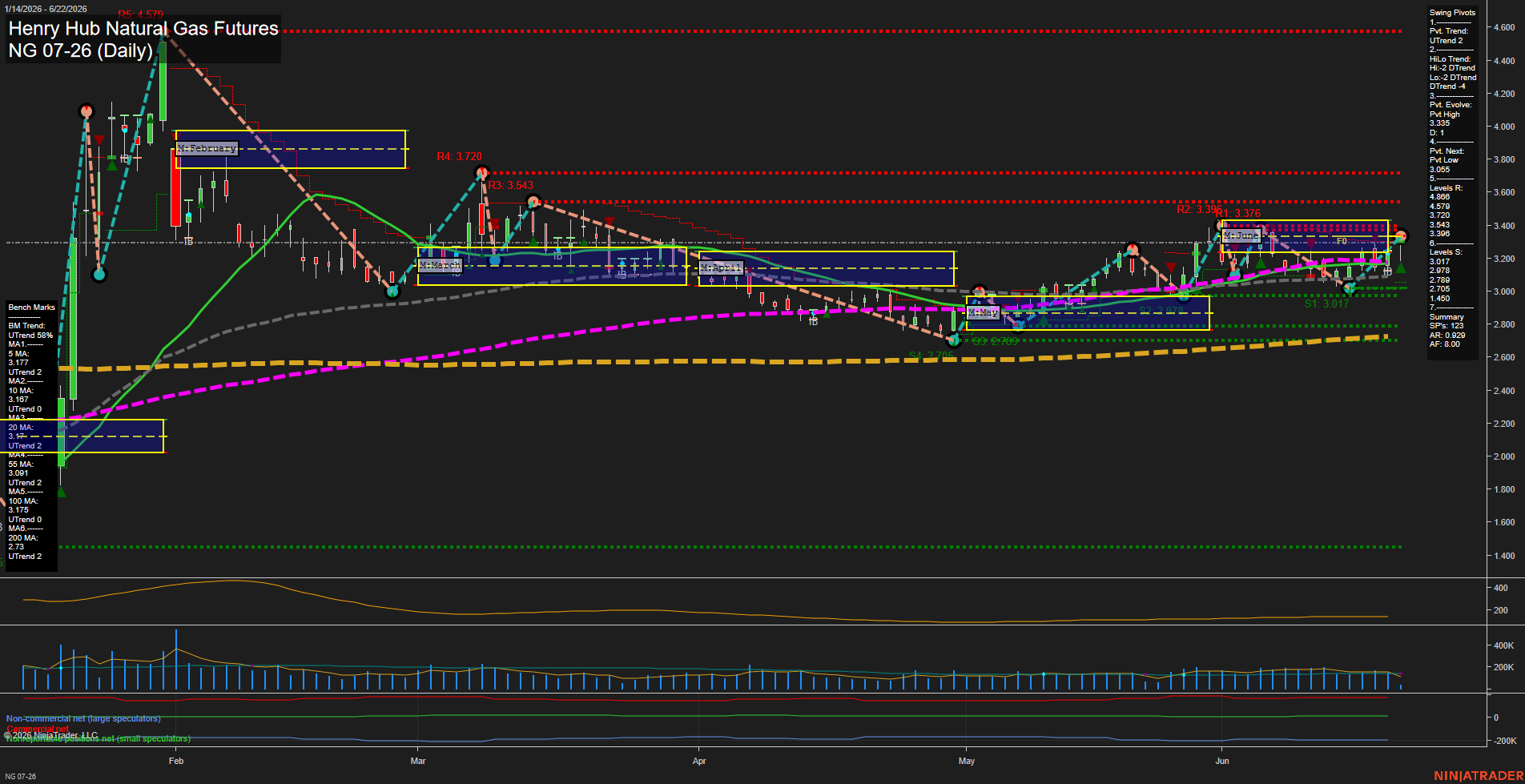This screenshot has width=1525, height=784.
Task: Click the Mar label on time axis
Action: [418, 761]
